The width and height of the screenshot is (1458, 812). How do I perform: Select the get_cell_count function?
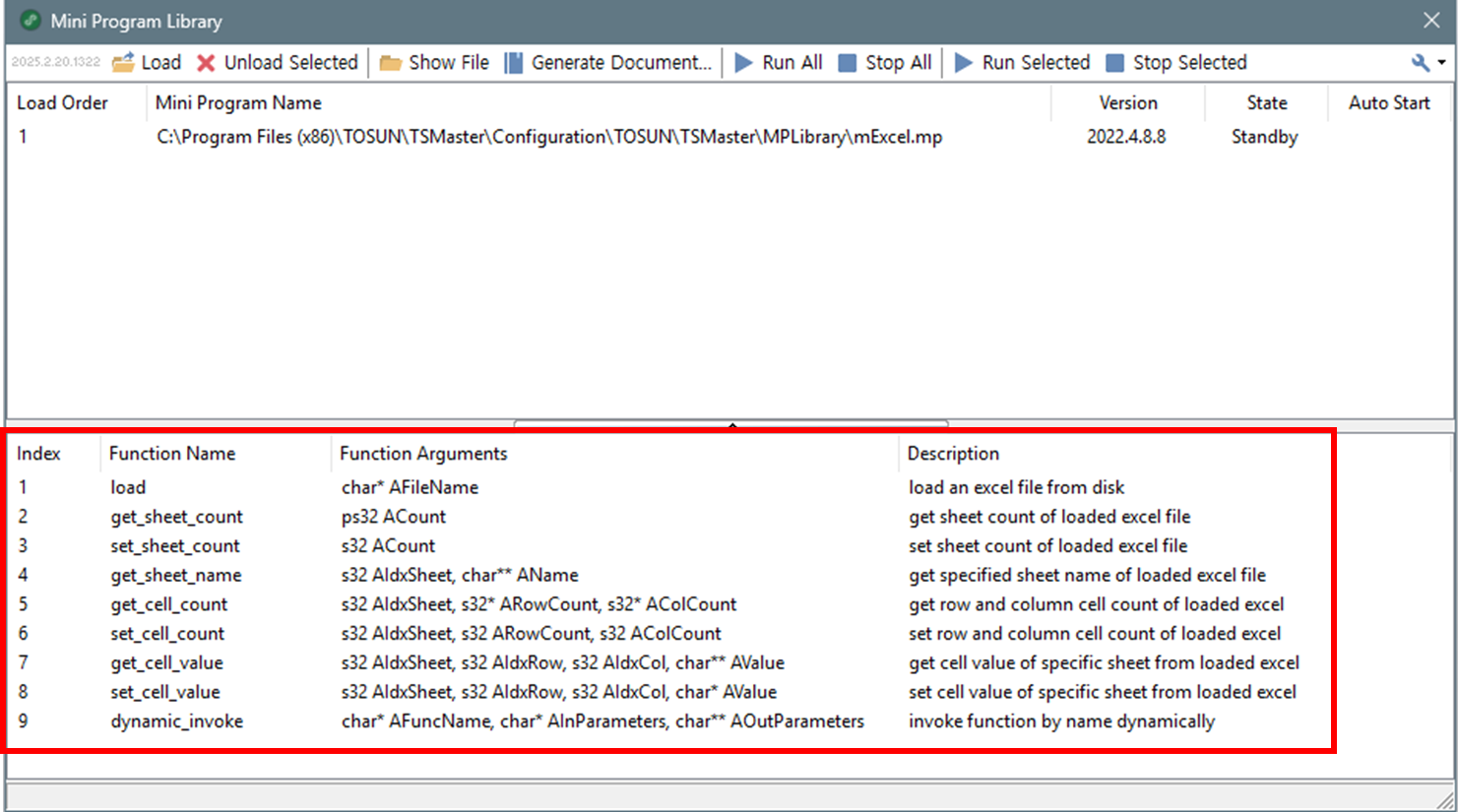(168, 604)
